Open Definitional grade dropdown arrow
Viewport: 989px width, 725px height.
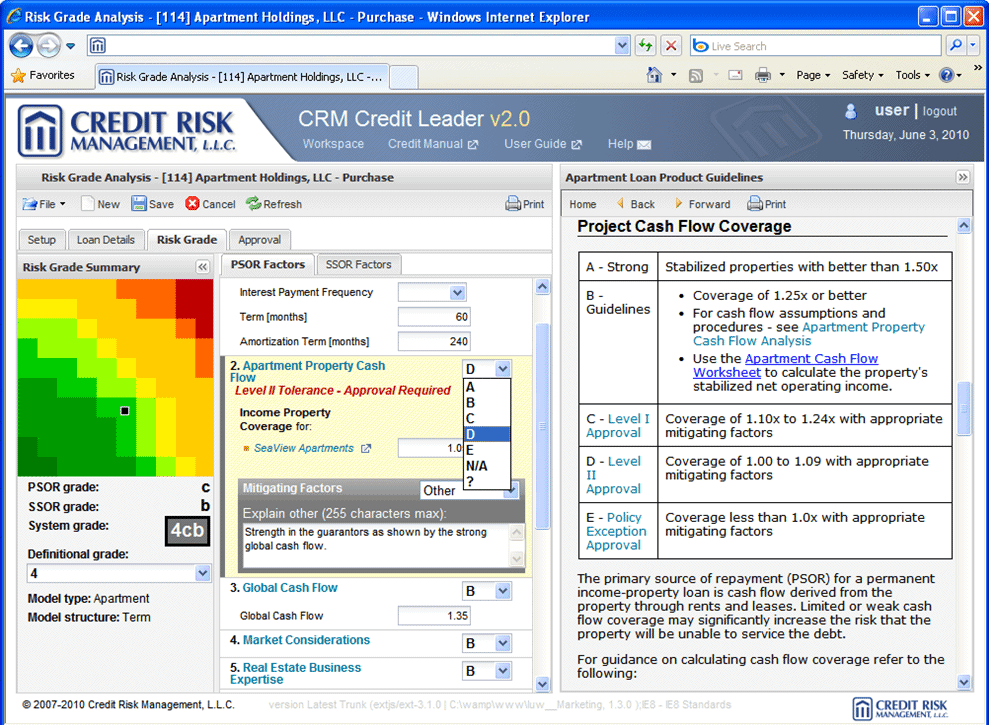pyautogui.click(x=202, y=573)
